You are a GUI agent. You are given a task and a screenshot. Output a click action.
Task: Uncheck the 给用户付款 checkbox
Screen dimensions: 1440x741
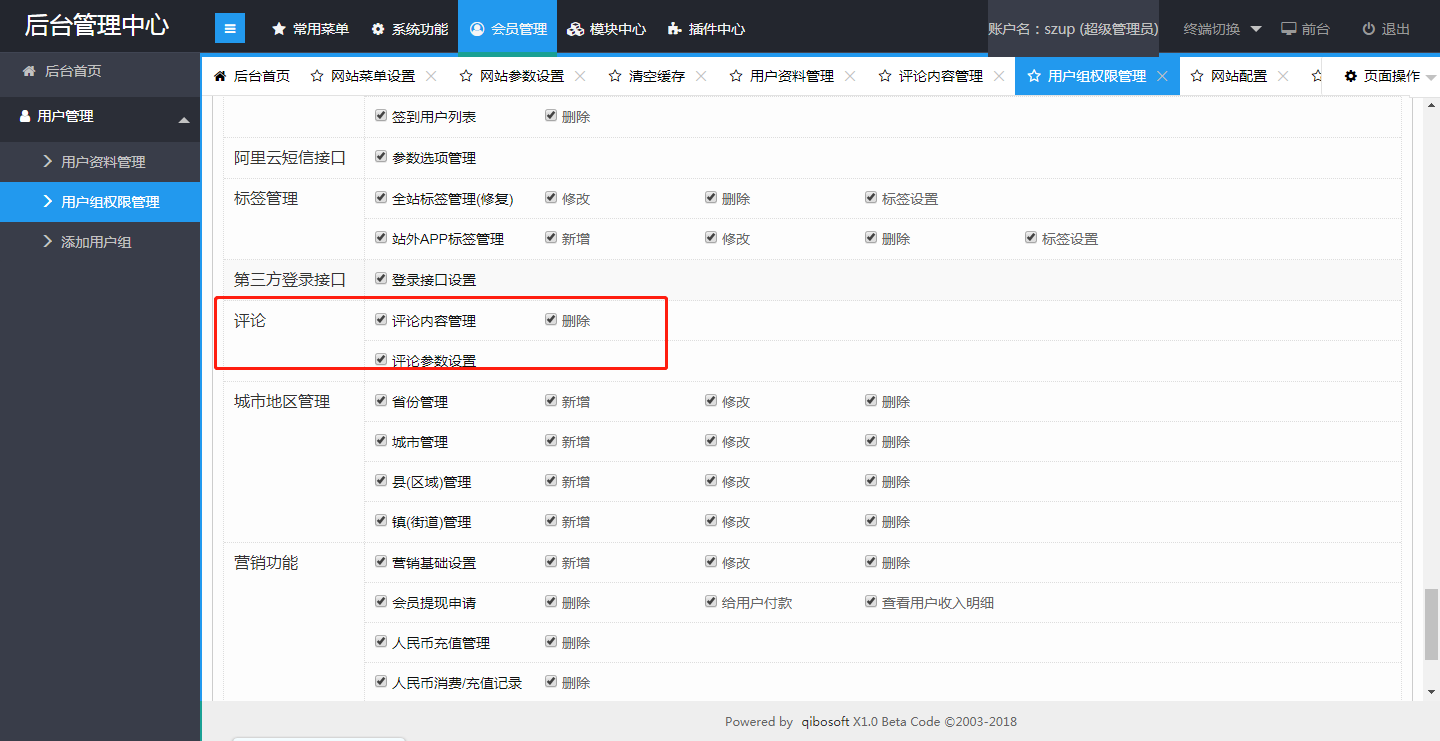(711, 602)
